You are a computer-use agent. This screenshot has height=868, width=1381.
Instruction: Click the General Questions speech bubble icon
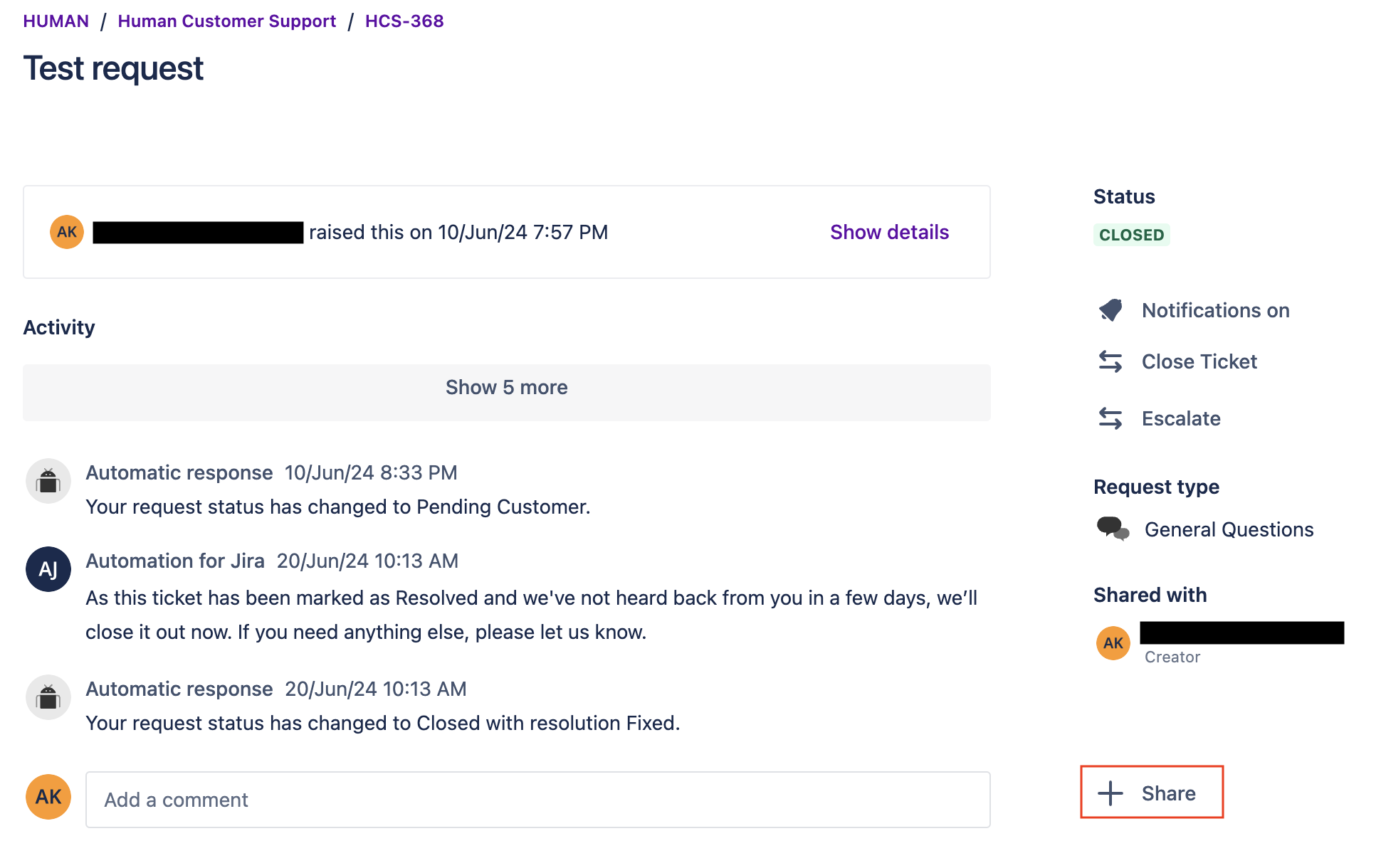pos(1113,529)
